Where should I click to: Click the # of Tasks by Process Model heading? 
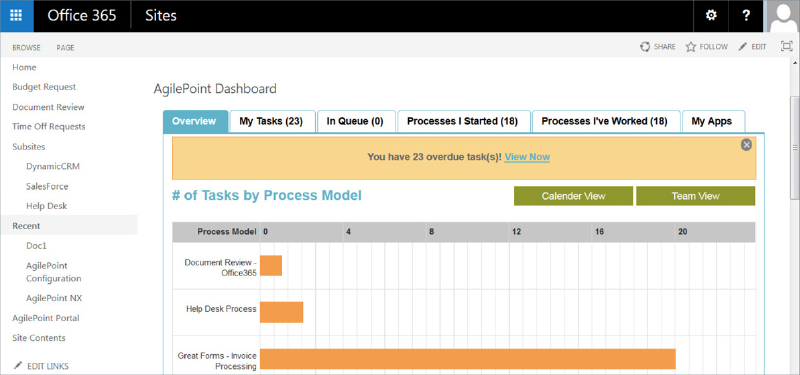pyautogui.click(x=266, y=195)
